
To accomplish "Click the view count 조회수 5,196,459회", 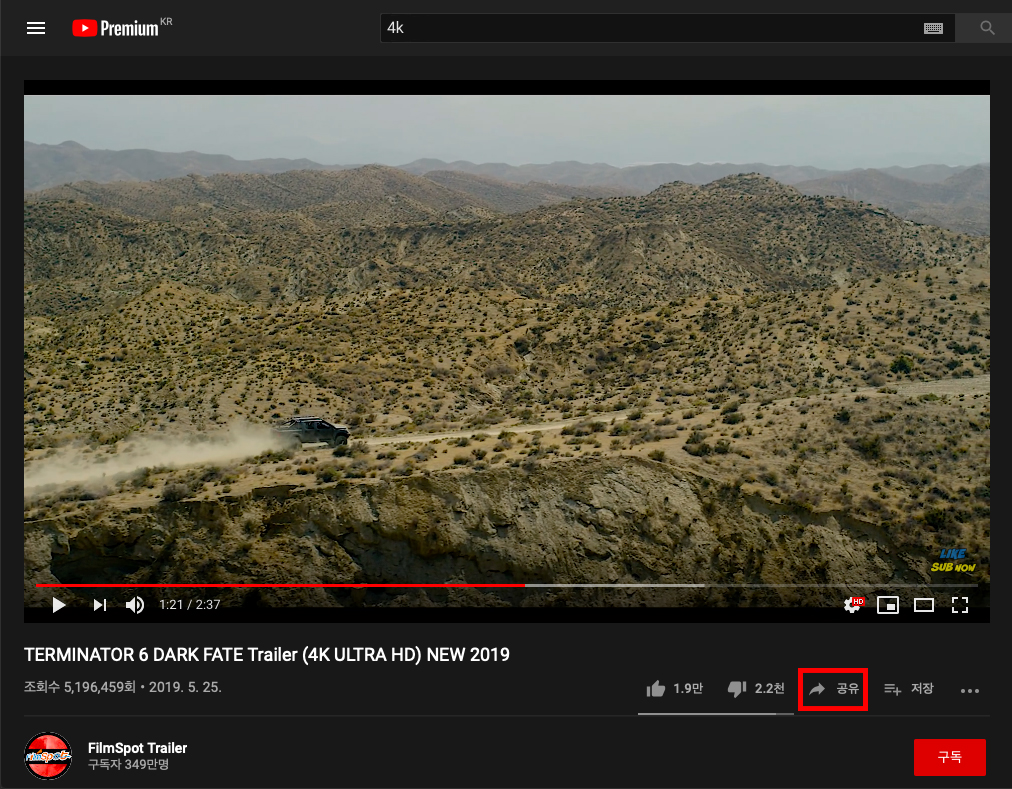I will (x=80, y=687).
